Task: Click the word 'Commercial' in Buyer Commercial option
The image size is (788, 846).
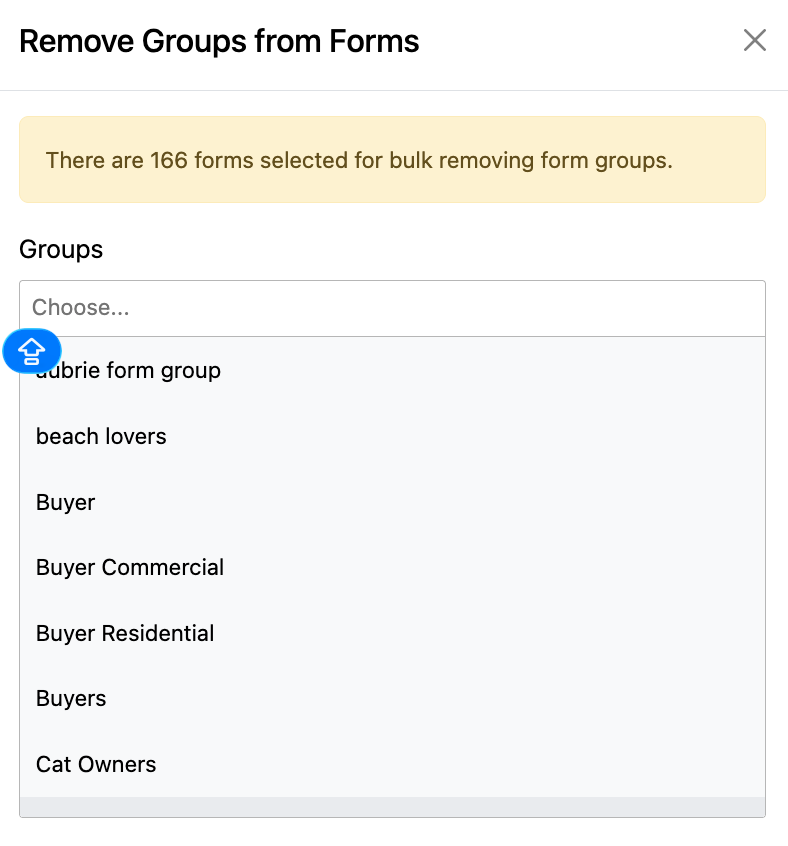Action: point(163,568)
